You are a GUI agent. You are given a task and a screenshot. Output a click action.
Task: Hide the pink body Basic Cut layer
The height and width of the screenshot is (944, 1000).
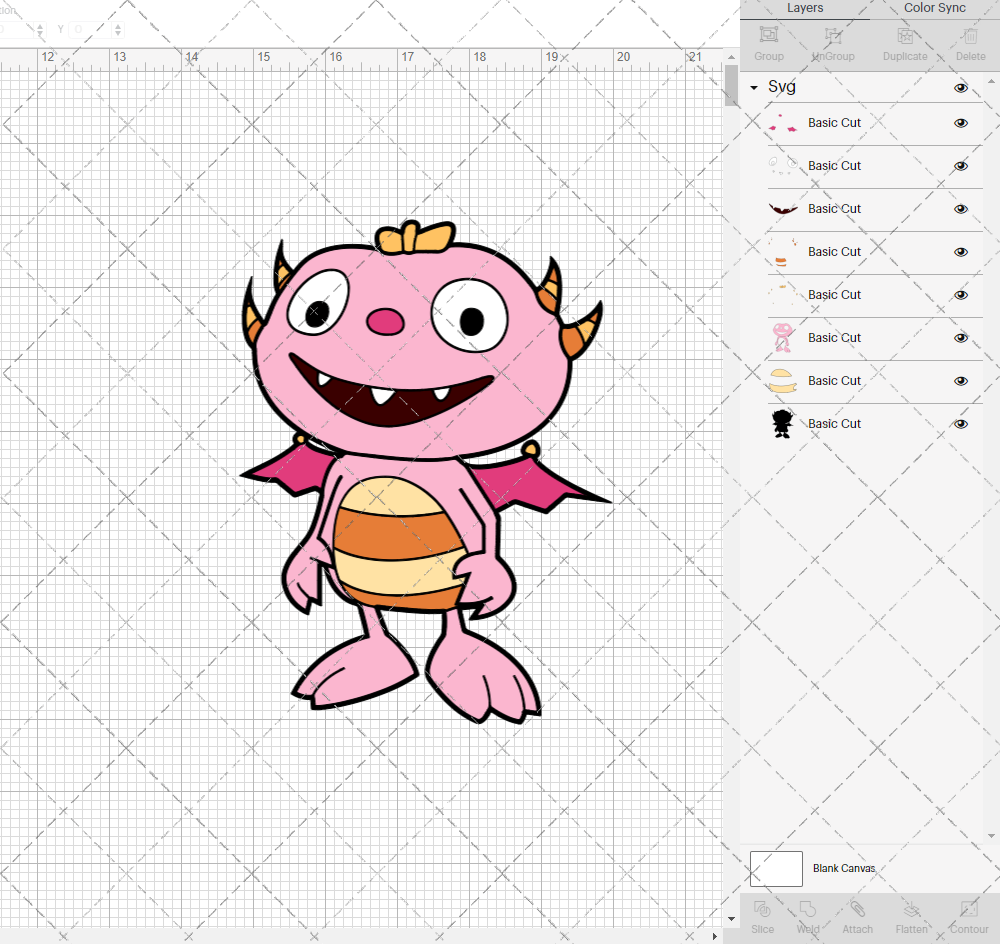click(960, 338)
